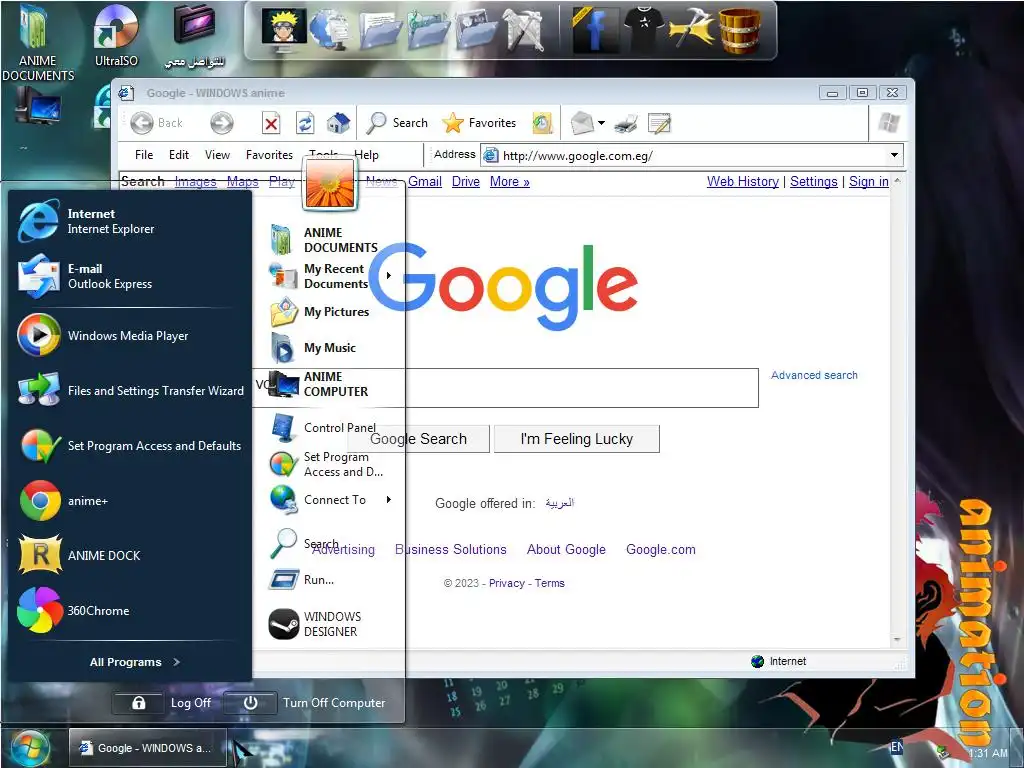Select Google - WINDOWS taskbar button
Viewport: 1024px width, 768px height.
(148, 748)
